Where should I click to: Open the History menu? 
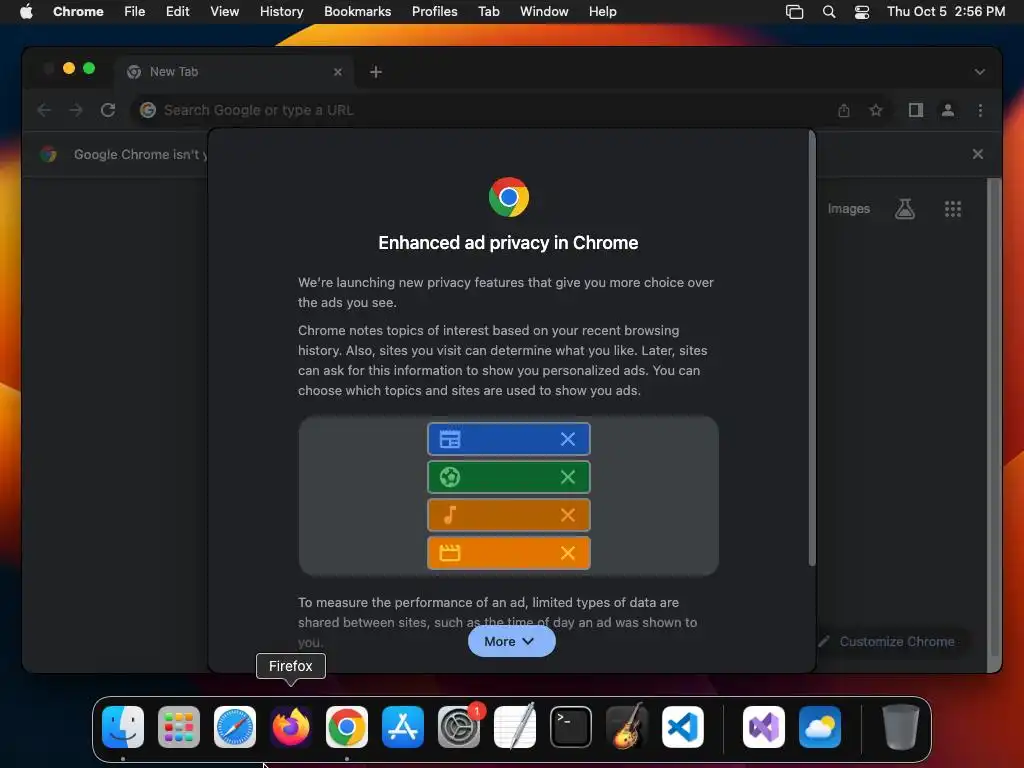pos(281,12)
